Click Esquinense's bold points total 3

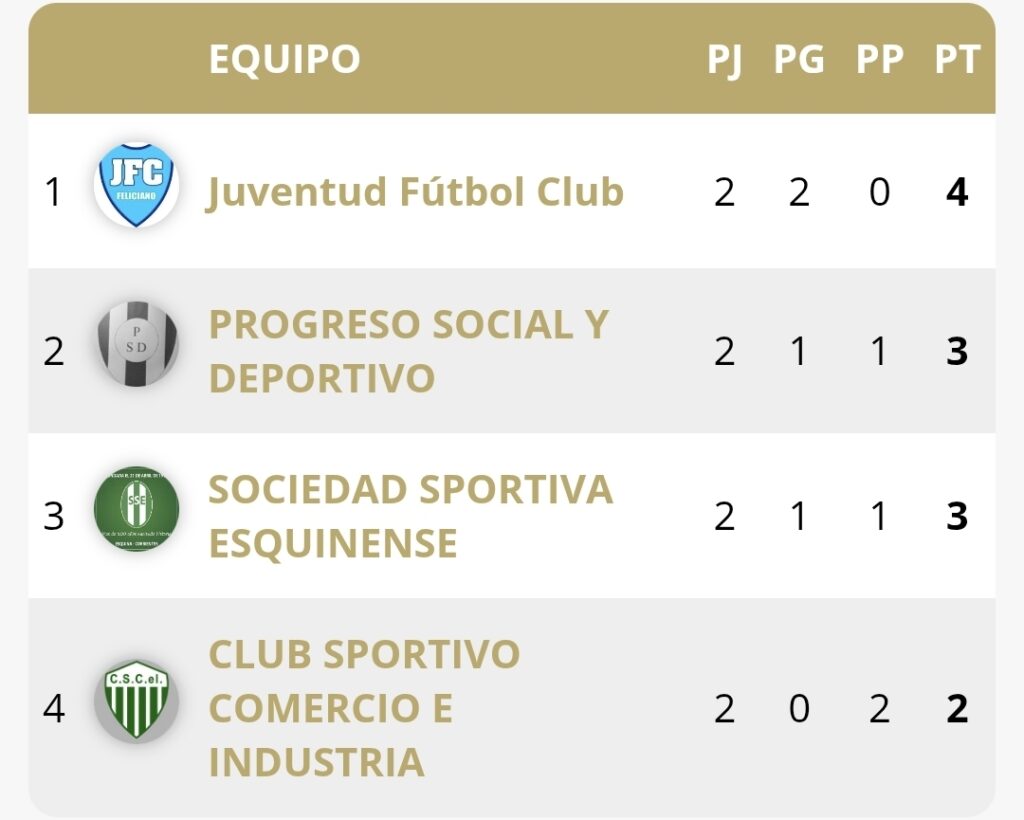point(957,516)
